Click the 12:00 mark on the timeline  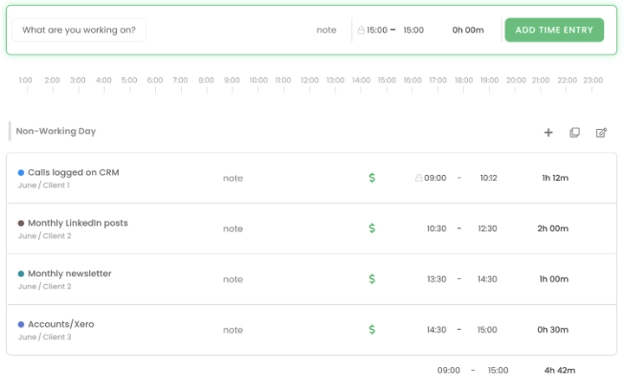coord(310,80)
